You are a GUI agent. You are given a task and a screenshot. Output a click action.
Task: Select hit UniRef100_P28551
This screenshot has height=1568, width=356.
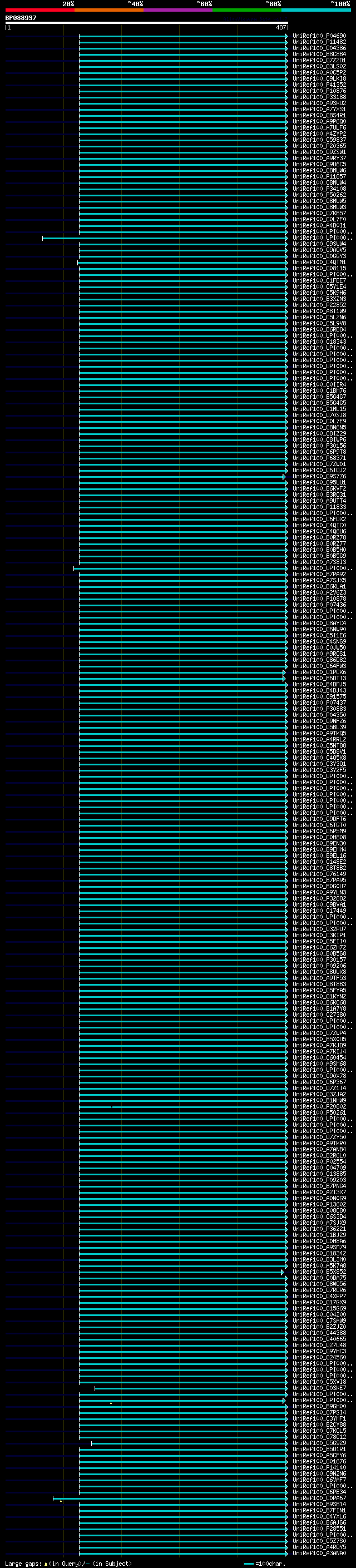point(319,1529)
